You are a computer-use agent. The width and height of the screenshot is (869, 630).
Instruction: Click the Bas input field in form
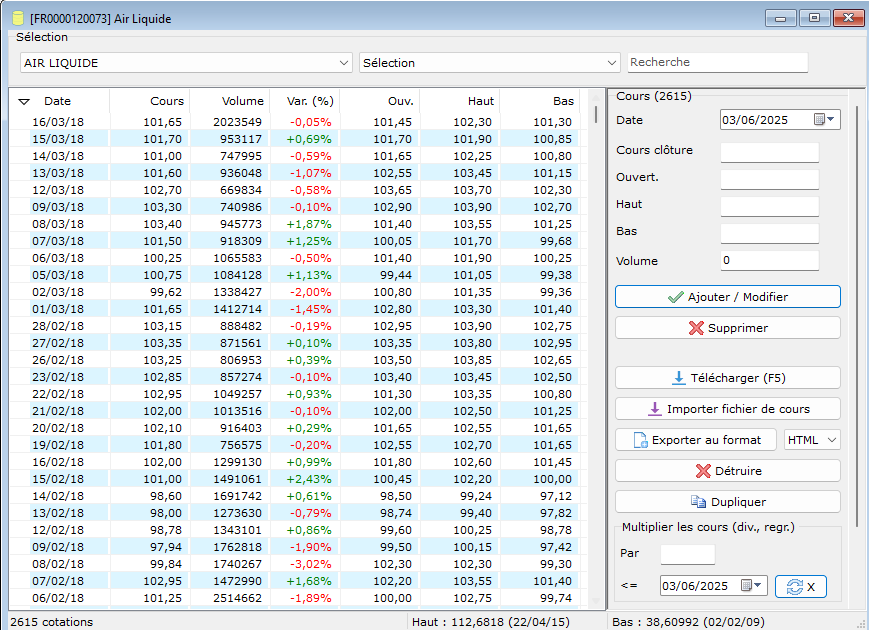point(770,233)
